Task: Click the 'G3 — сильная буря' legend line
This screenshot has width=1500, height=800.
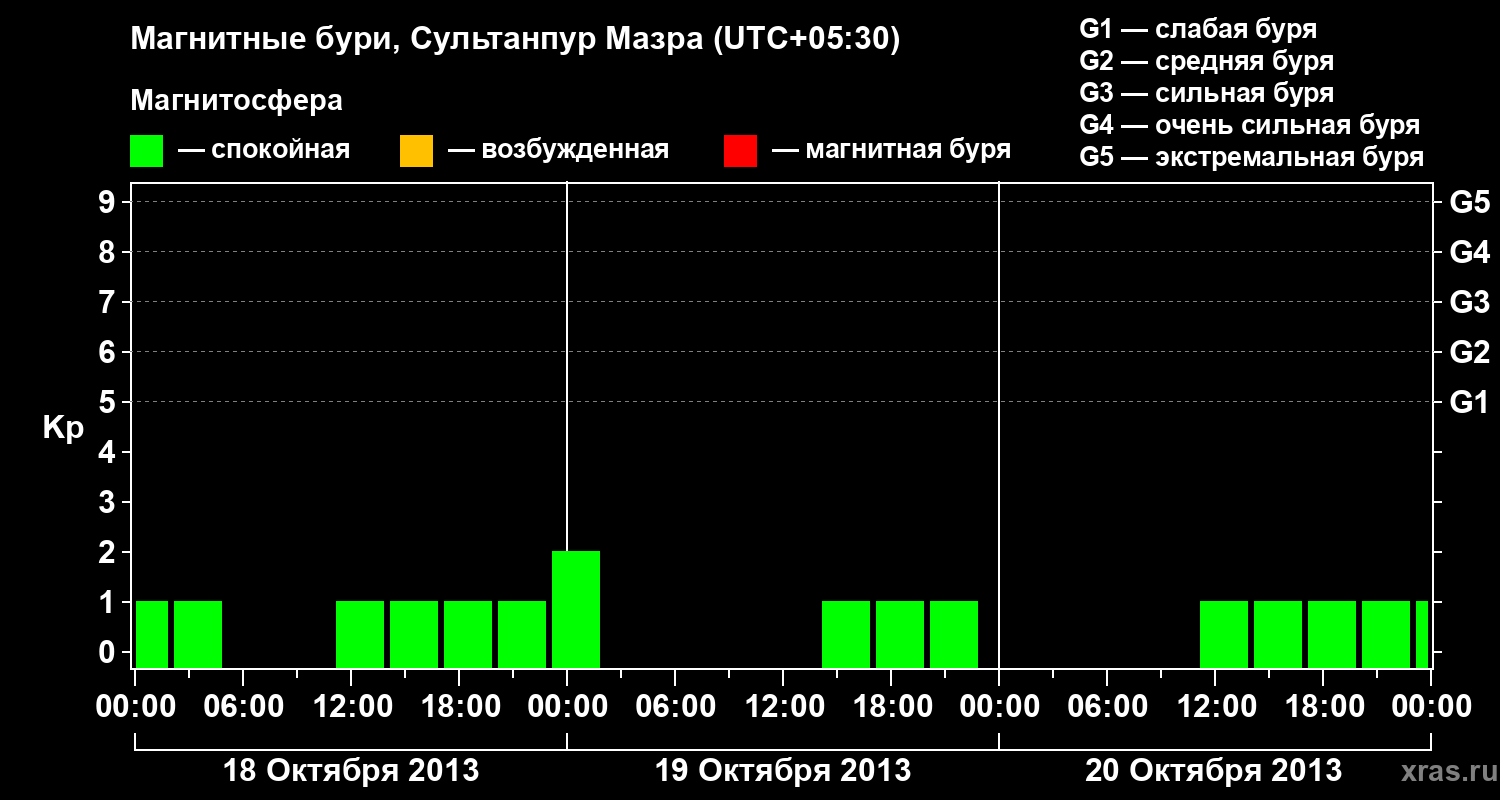Action: click(x=1207, y=93)
